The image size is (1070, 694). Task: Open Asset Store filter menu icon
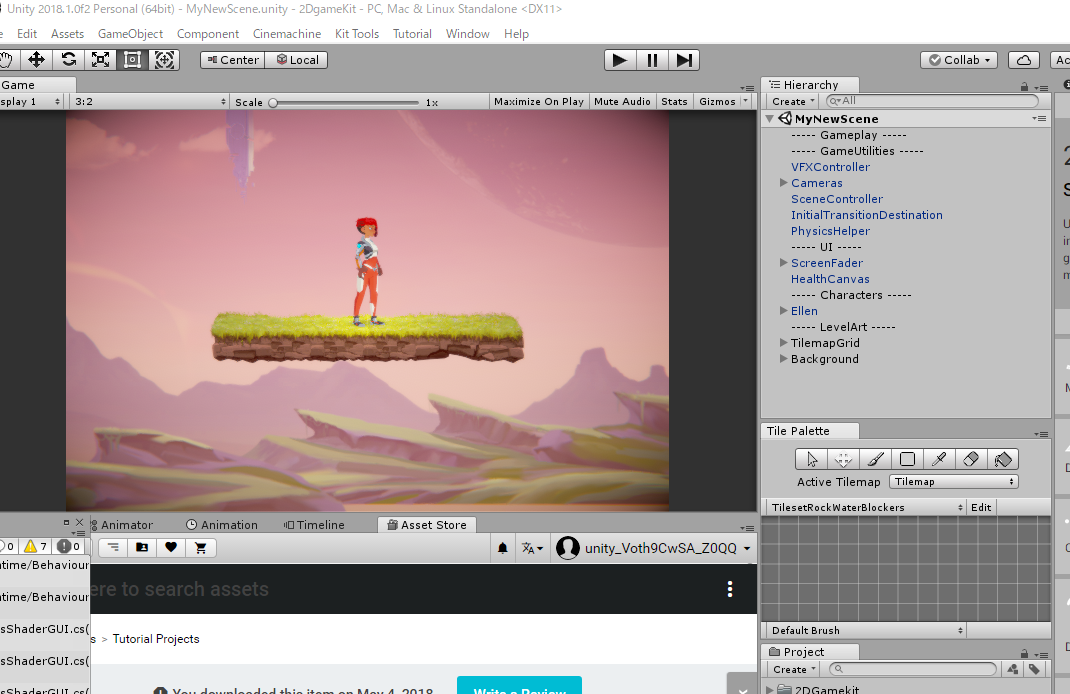point(113,547)
